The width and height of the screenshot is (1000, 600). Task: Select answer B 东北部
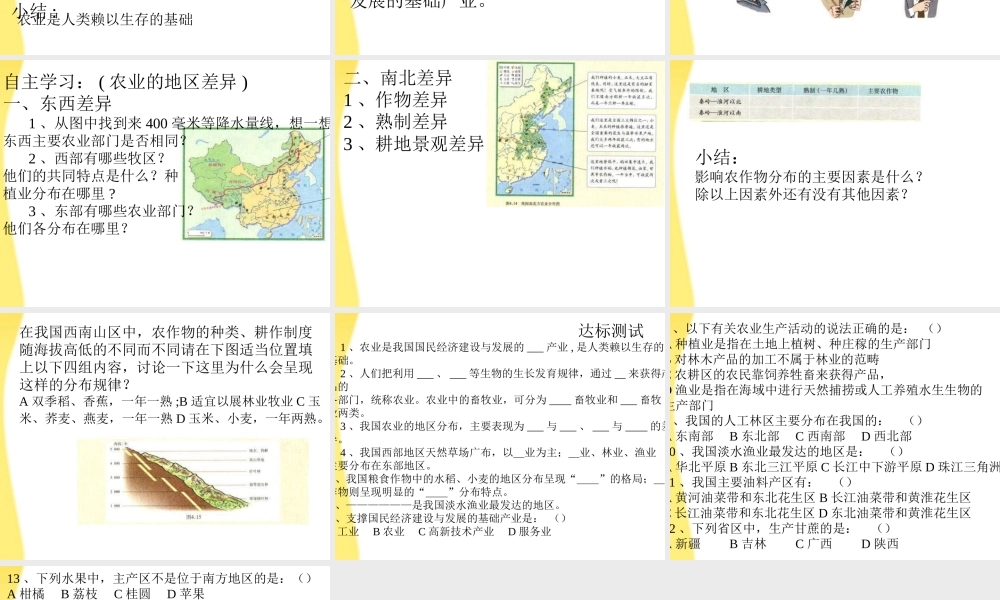click(754, 436)
